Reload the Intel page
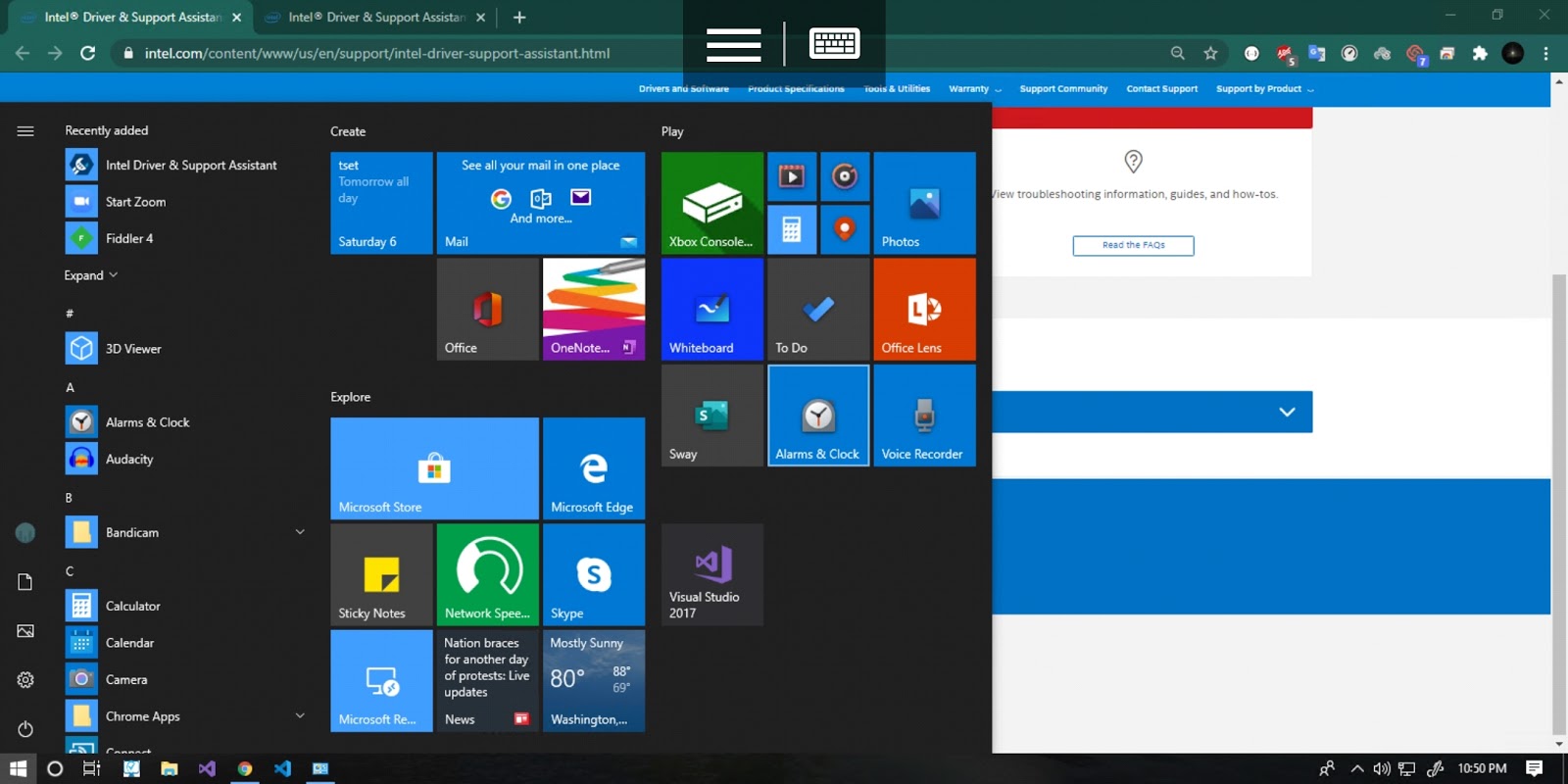The image size is (1568, 784). 87,53
